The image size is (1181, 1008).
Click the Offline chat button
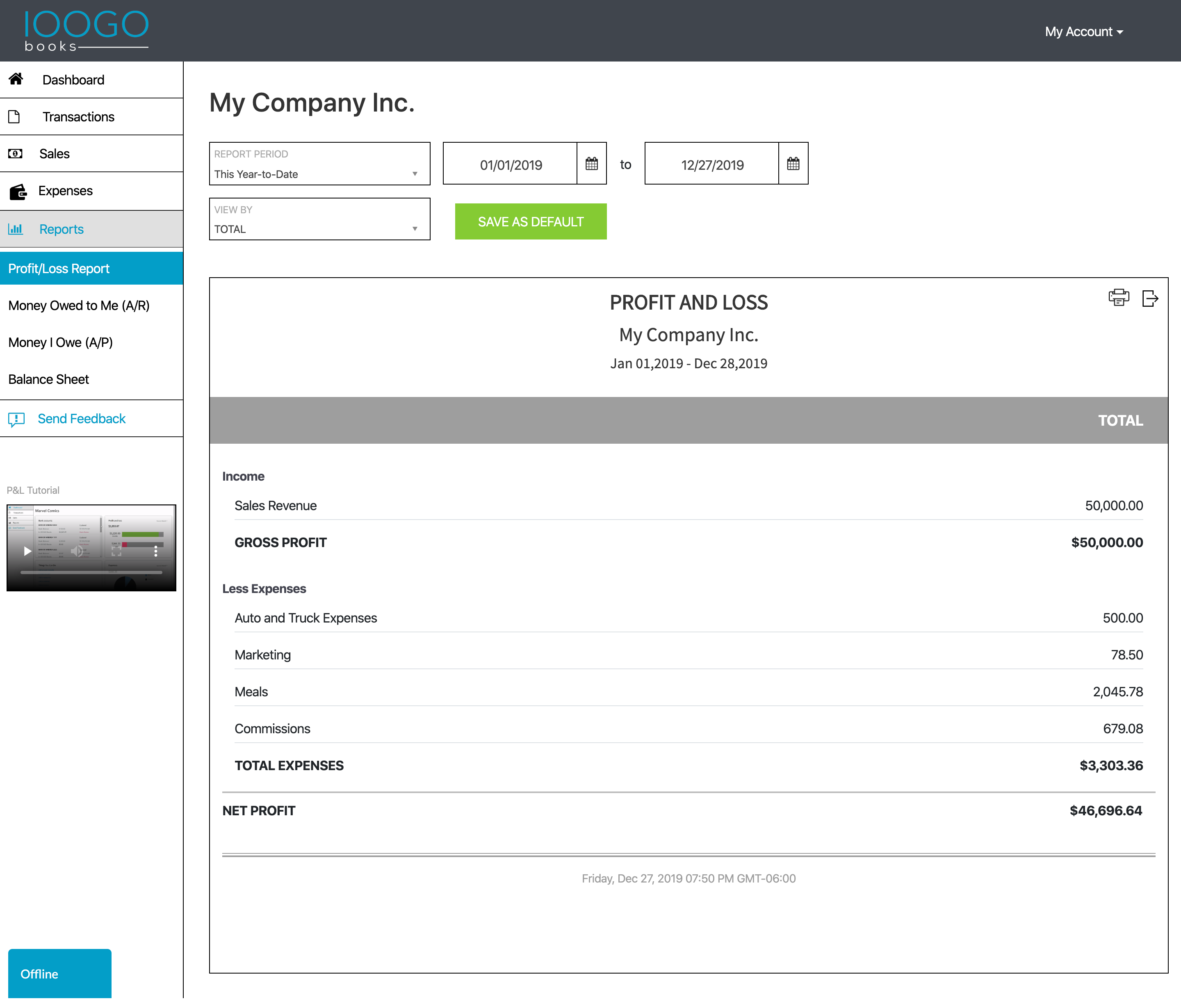(60, 973)
